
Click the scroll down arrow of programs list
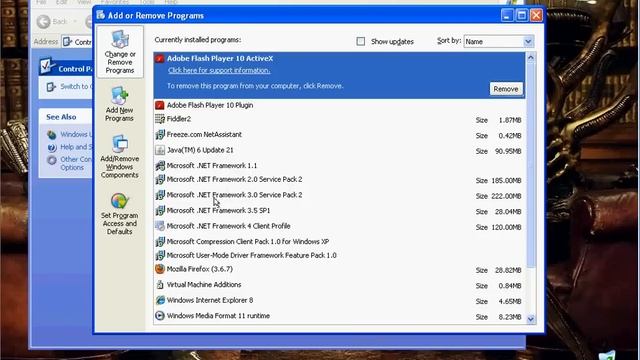531,319
